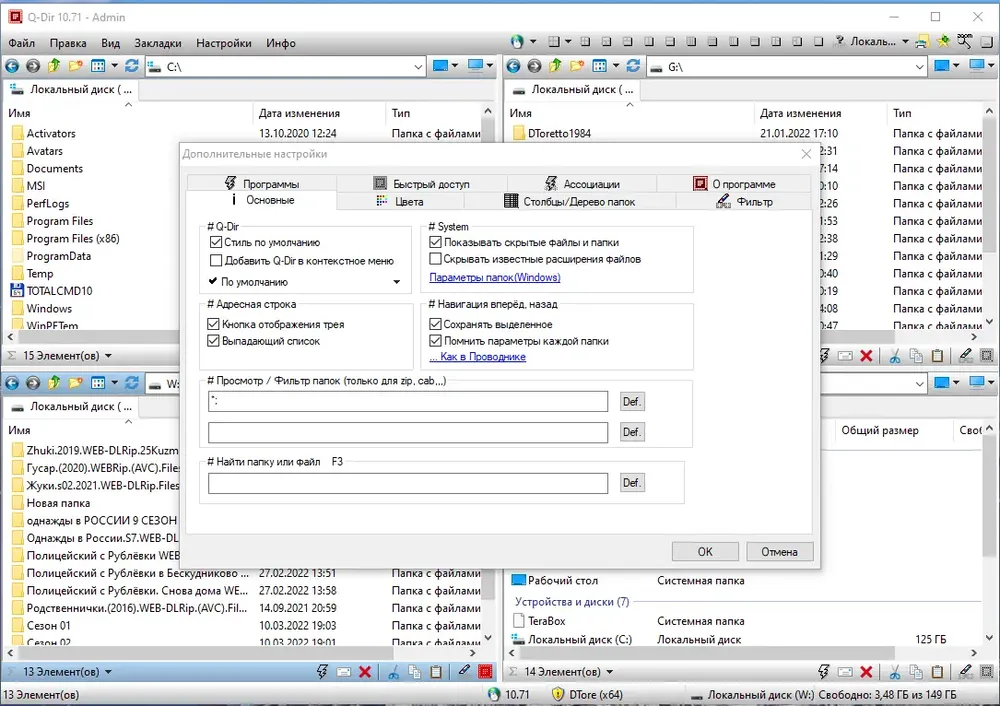Open the 'По умолчанию' dropdown
1000x706 pixels.
coord(305,282)
